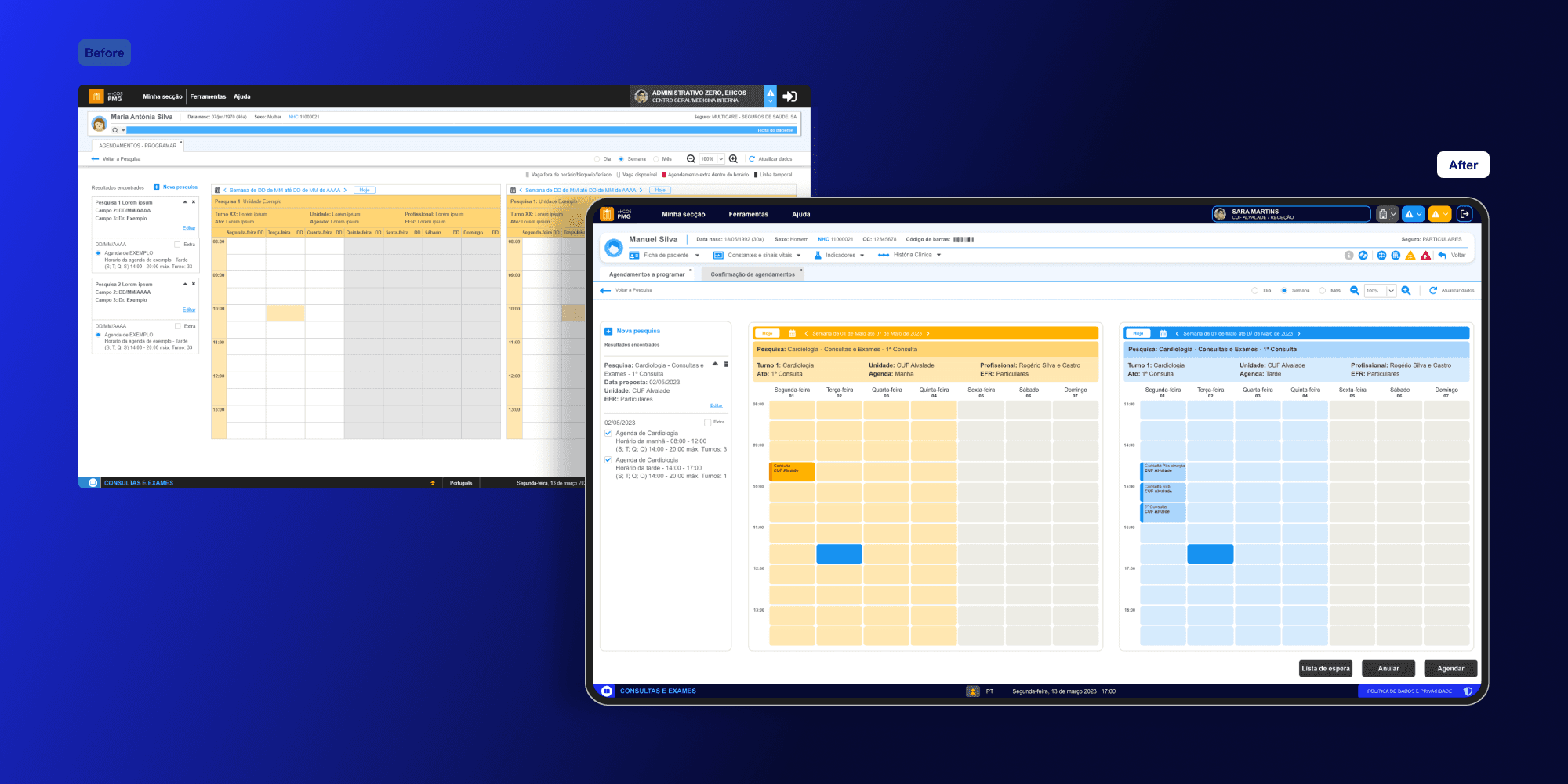
Task: Select the Dia radio in Before window
Action: 597,159
